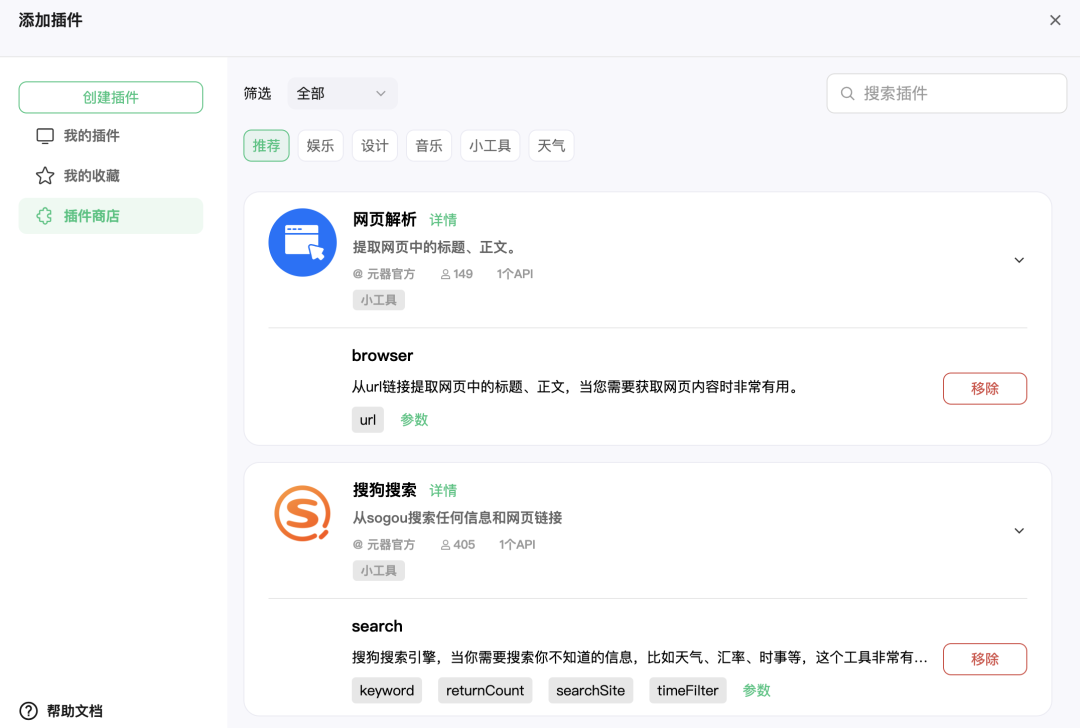1080x728 pixels.
Task: Click the 搜狗搜索 orange logo icon
Action: [302, 513]
